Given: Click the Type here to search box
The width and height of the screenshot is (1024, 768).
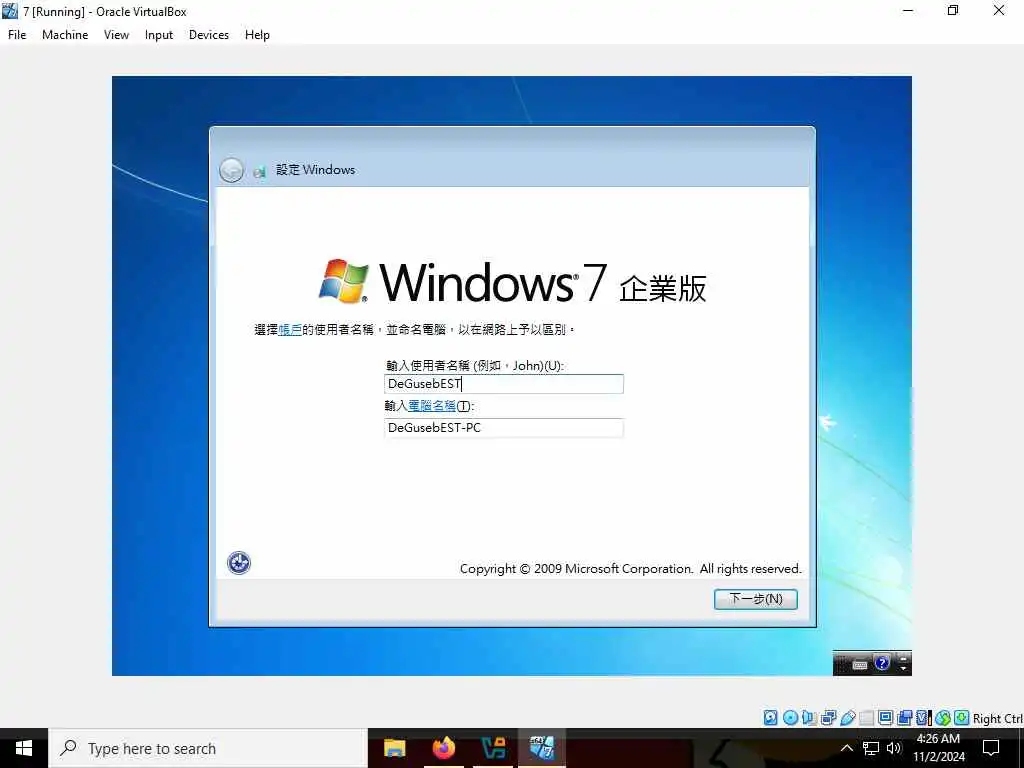Looking at the screenshot, I should (x=208, y=748).
